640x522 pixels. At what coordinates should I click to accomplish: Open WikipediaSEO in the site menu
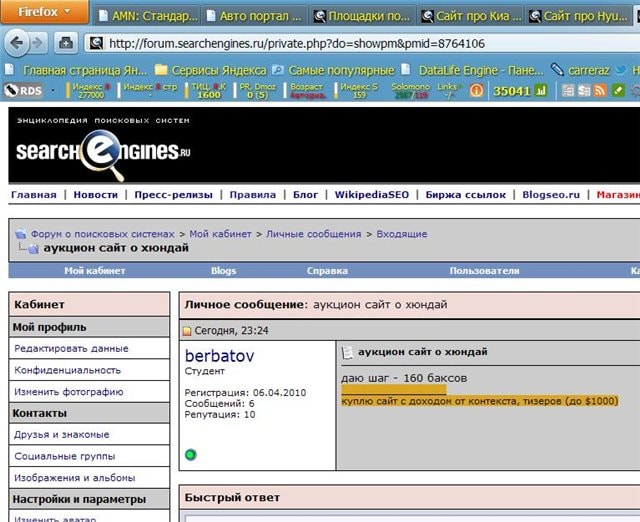371,195
